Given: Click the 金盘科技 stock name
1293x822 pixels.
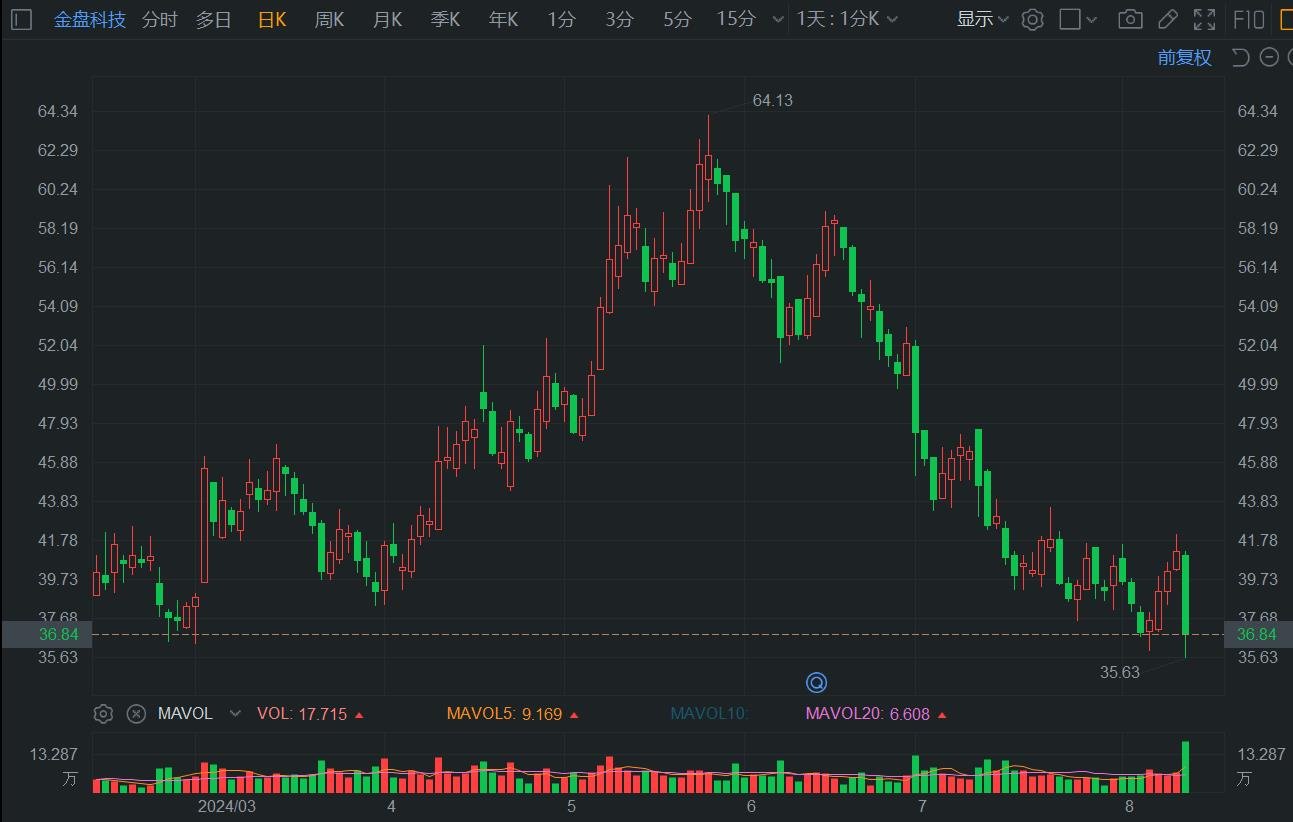Looking at the screenshot, I should coord(90,19).
